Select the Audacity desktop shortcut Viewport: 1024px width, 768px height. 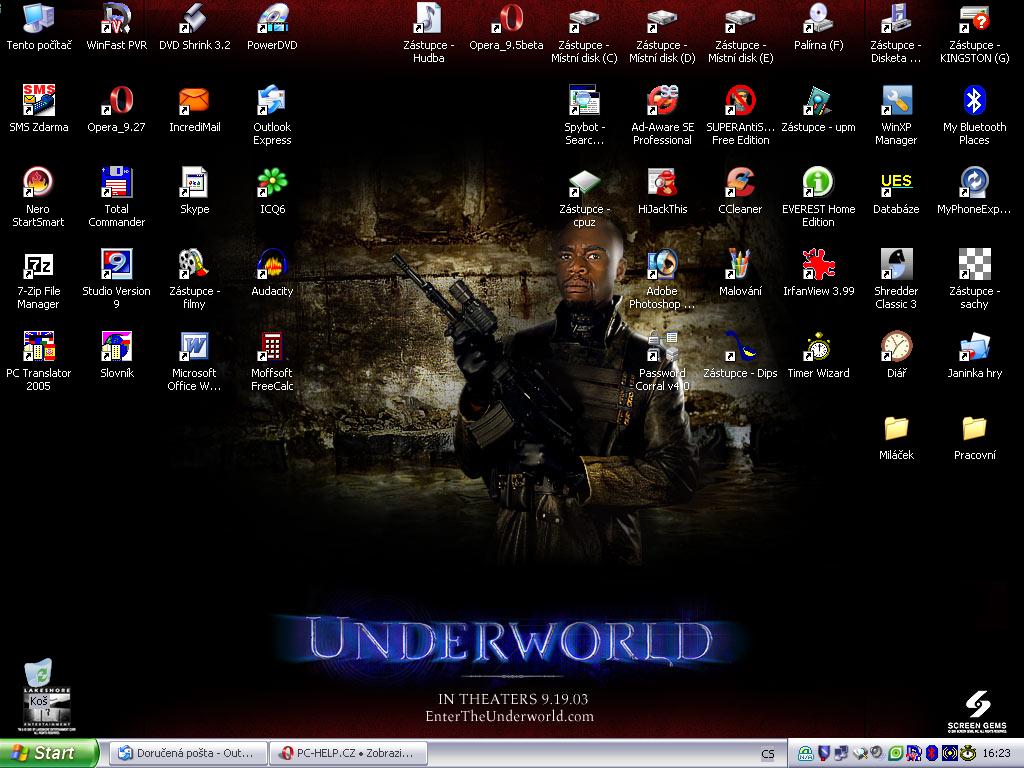(272, 265)
